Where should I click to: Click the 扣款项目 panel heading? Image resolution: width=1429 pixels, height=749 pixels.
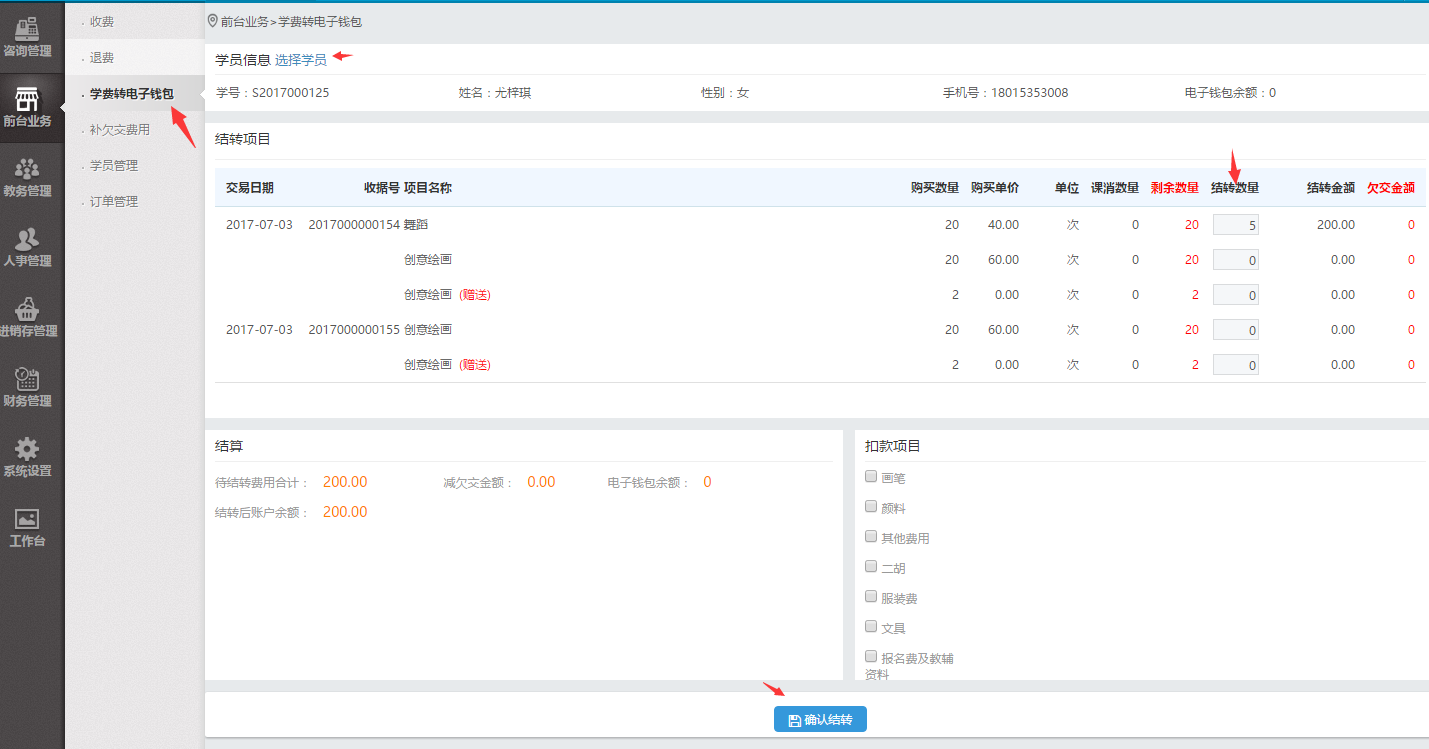point(893,446)
